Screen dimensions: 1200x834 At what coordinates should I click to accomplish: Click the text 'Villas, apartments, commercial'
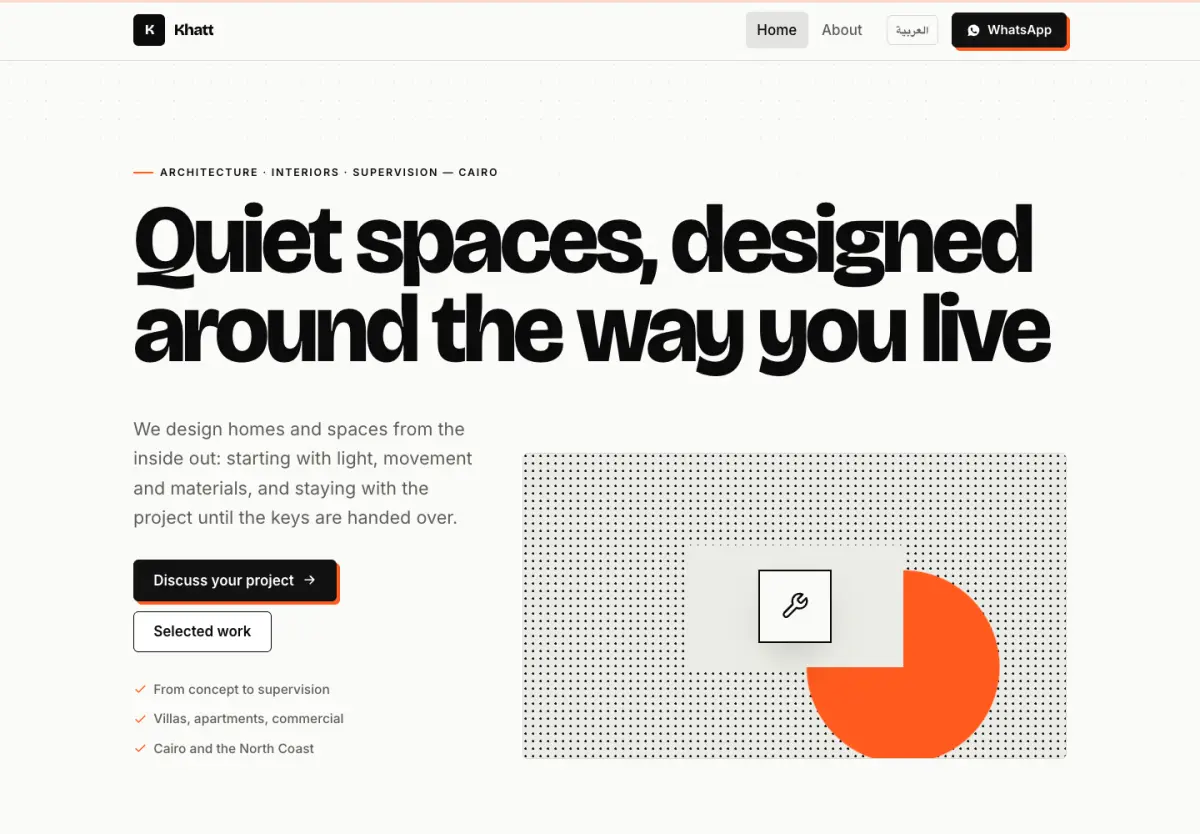(248, 719)
